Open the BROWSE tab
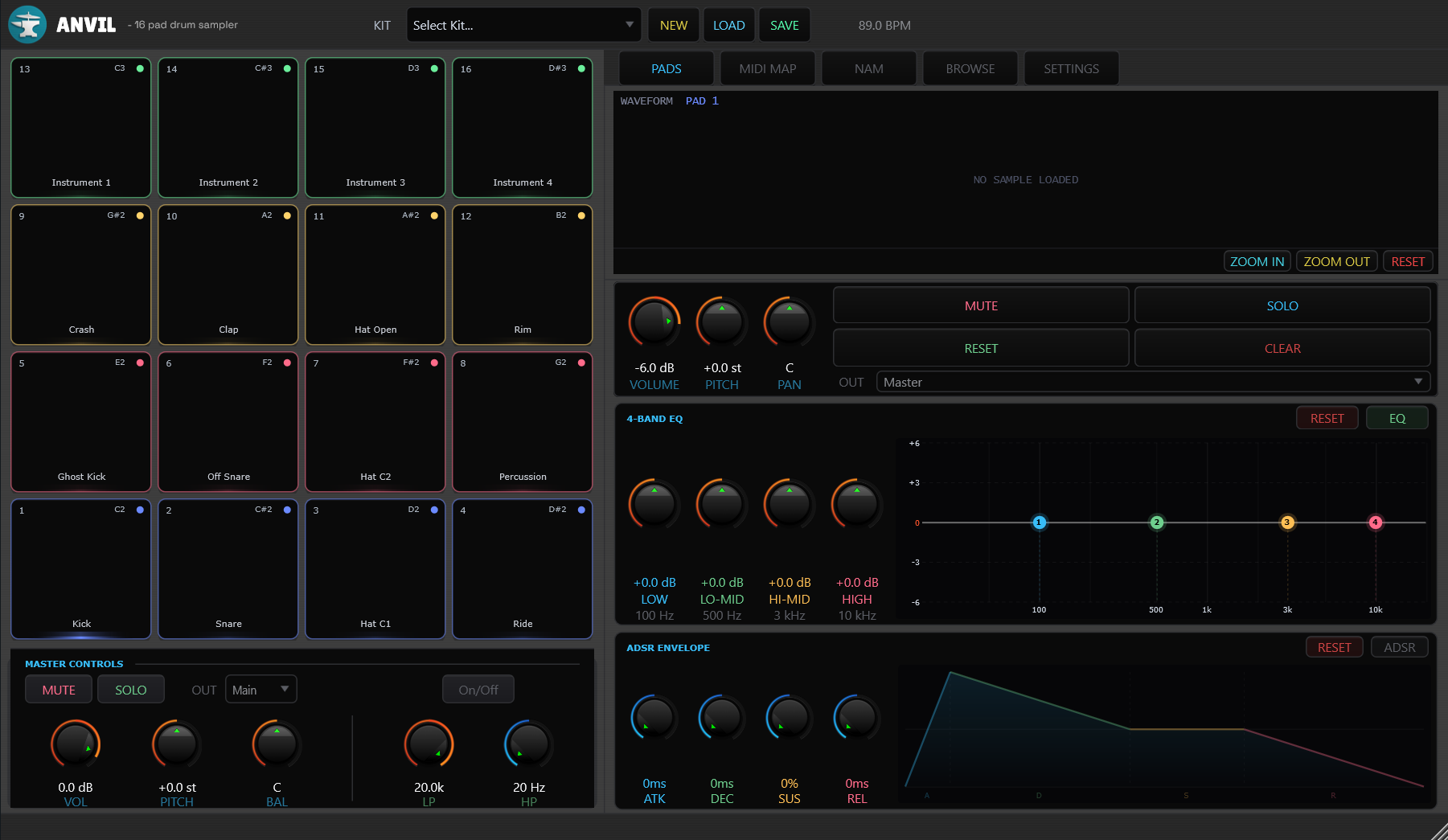This screenshot has width=1448, height=840. (x=970, y=68)
